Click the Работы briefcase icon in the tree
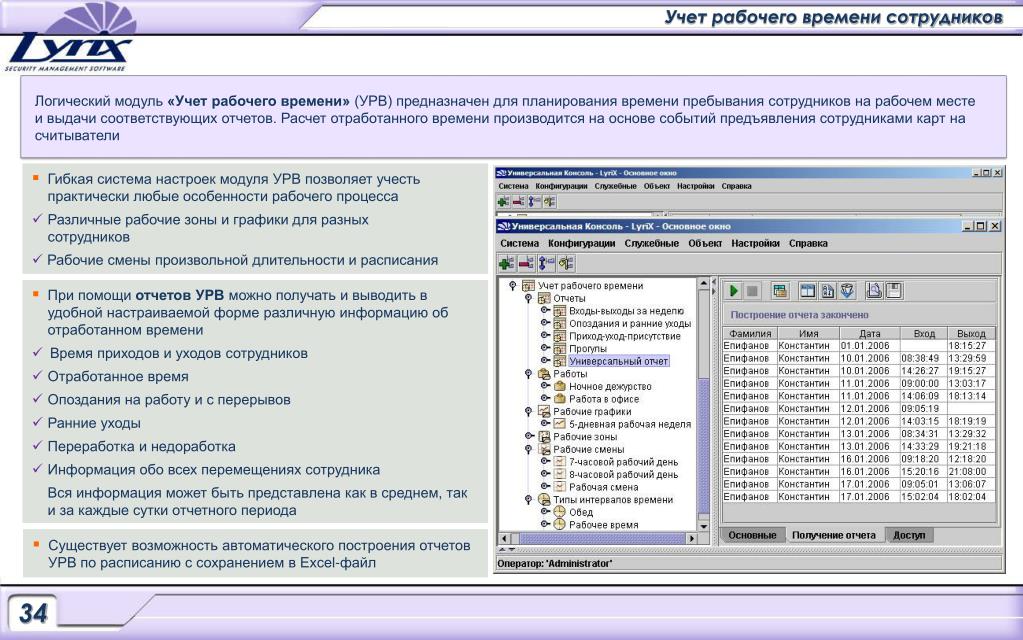The width and height of the screenshot is (1023, 640). (x=544, y=374)
